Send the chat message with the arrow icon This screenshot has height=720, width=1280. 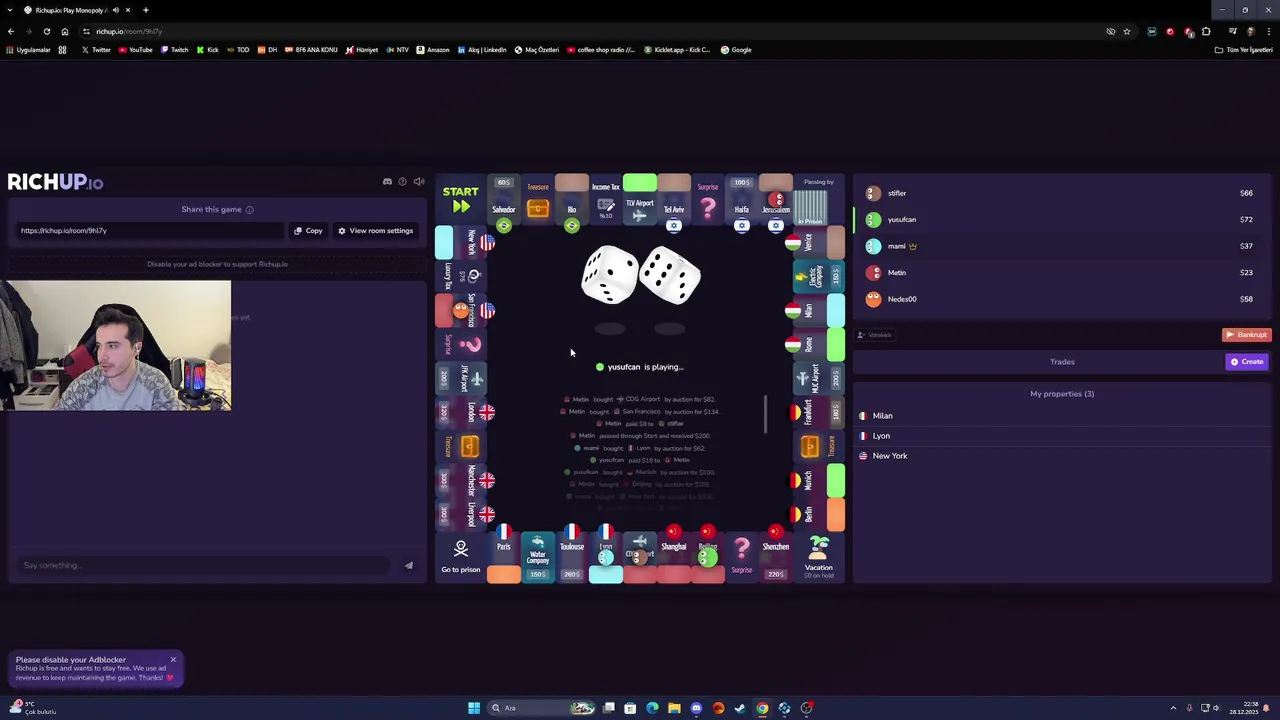pyautogui.click(x=409, y=565)
